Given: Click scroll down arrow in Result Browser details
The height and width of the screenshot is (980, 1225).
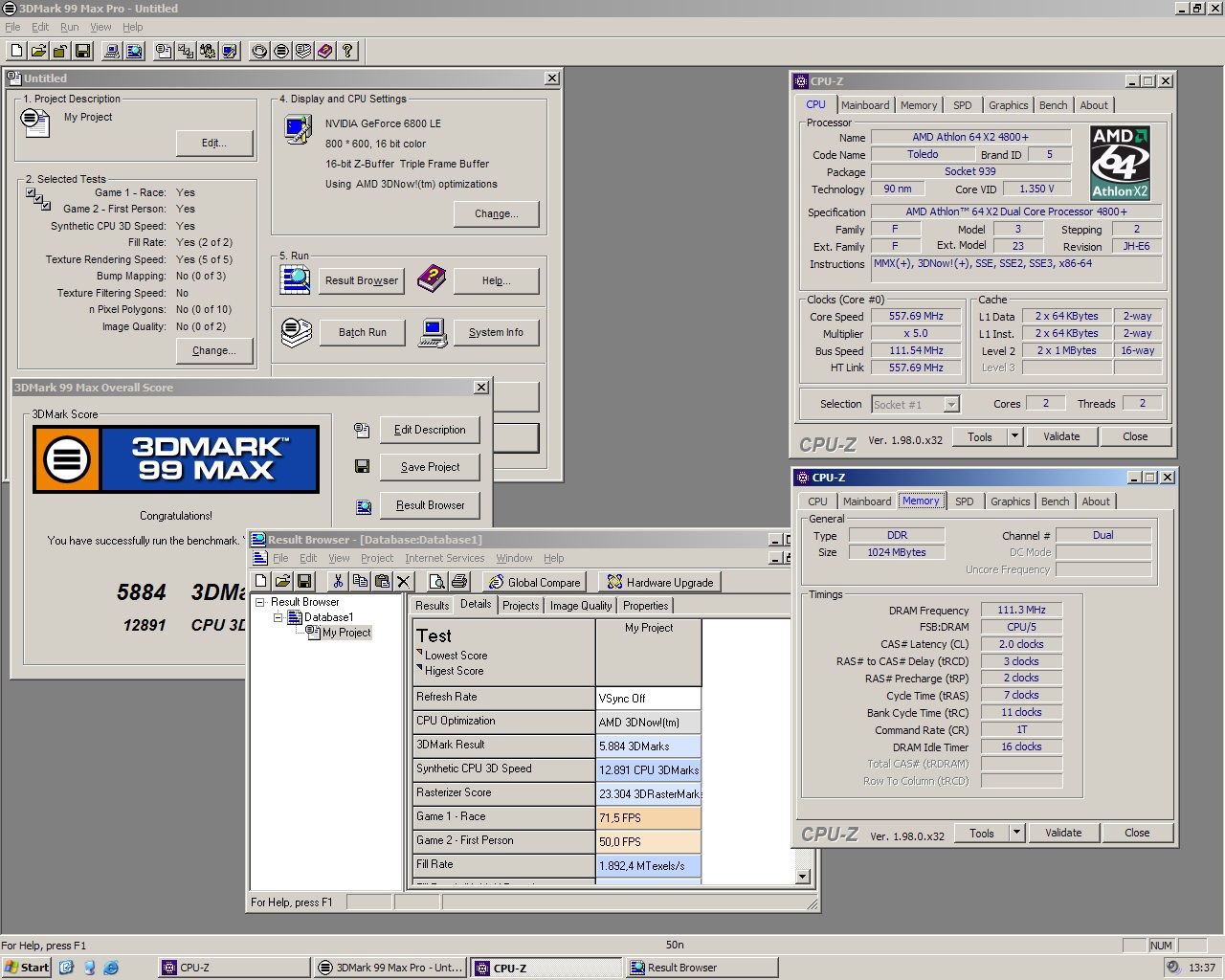Looking at the screenshot, I should 803,876.
